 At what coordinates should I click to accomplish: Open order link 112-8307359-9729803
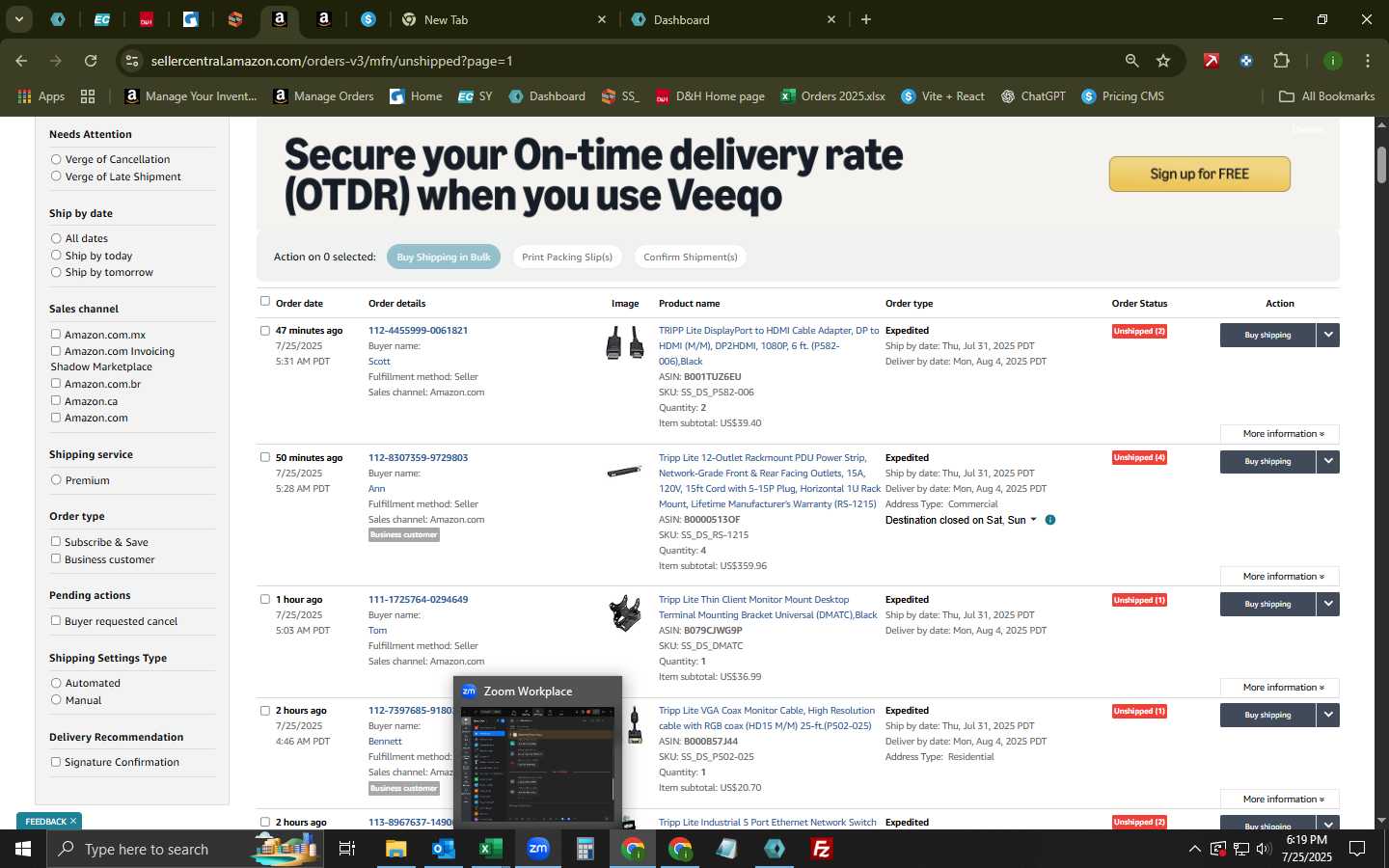[418, 457]
